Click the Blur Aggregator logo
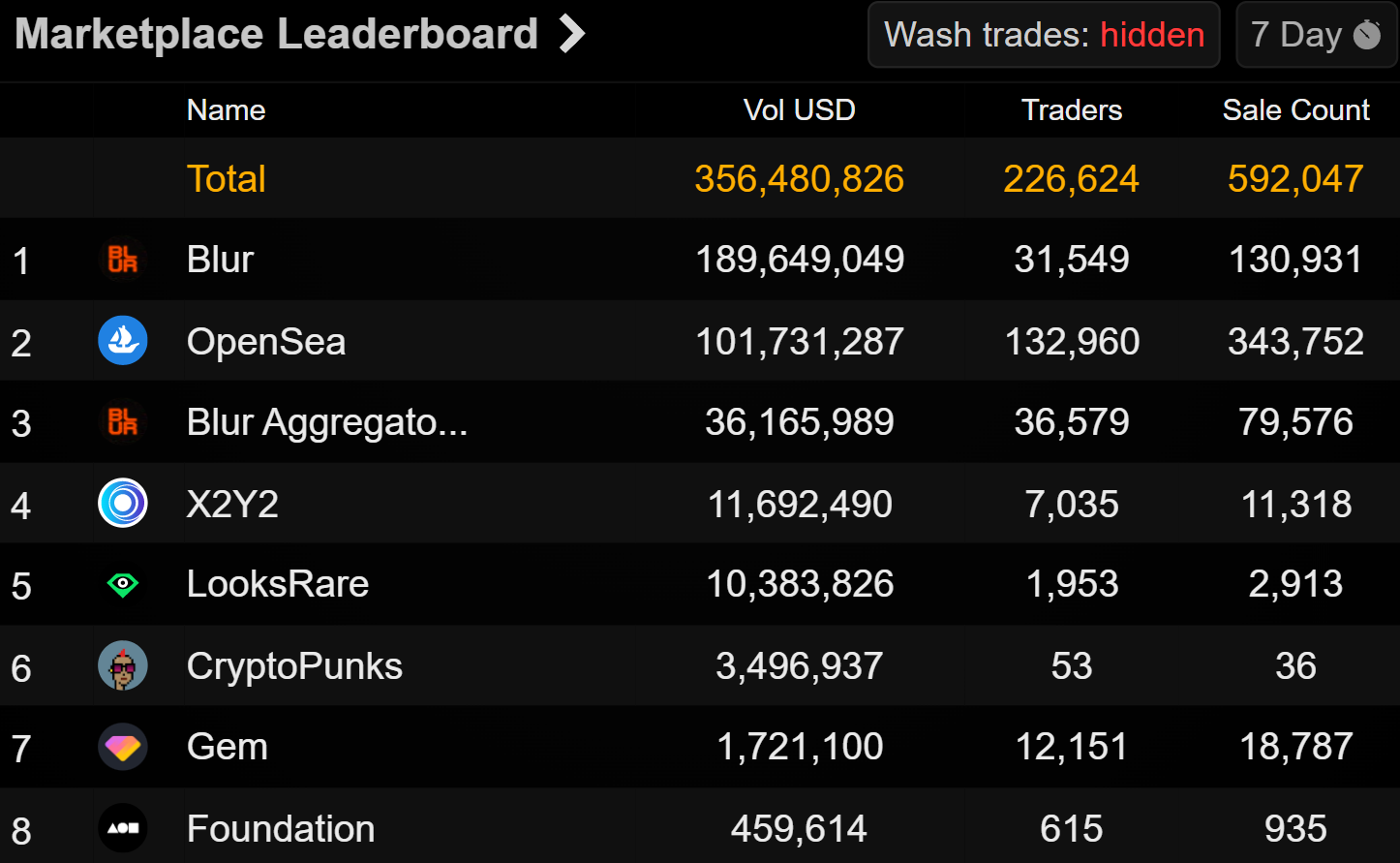Screen dimensions: 1400x863 pos(122,422)
